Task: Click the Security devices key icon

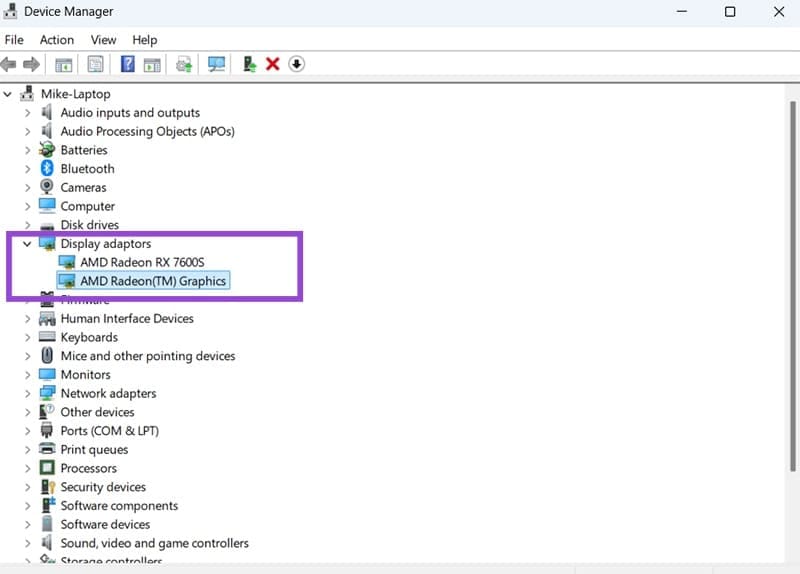Action: [x=47, y=487]
